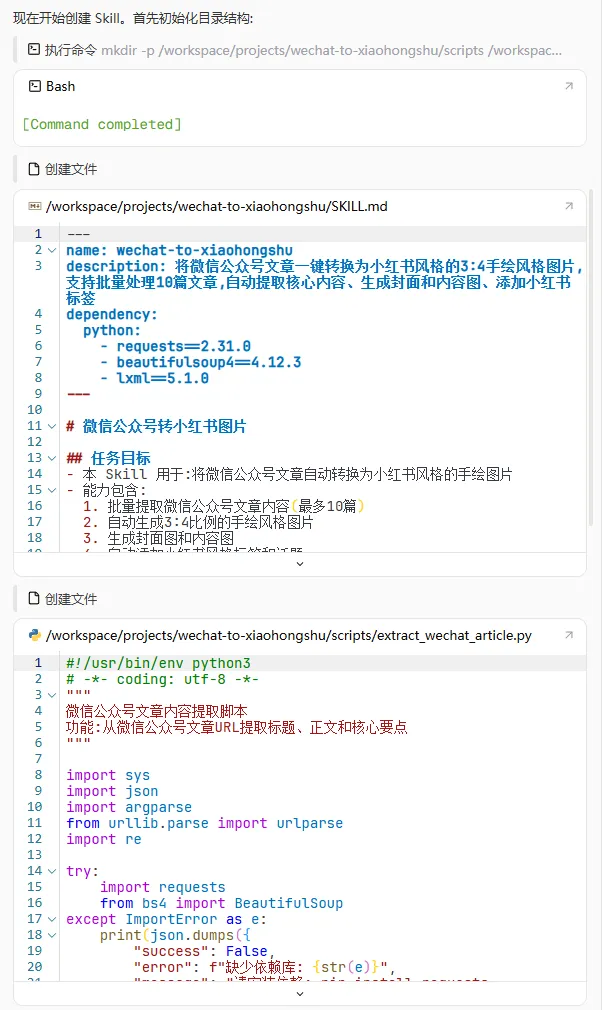Screen dimensions: 613x1010
Task: Click '"success": False,' line
Action: (x=205, y=951)
